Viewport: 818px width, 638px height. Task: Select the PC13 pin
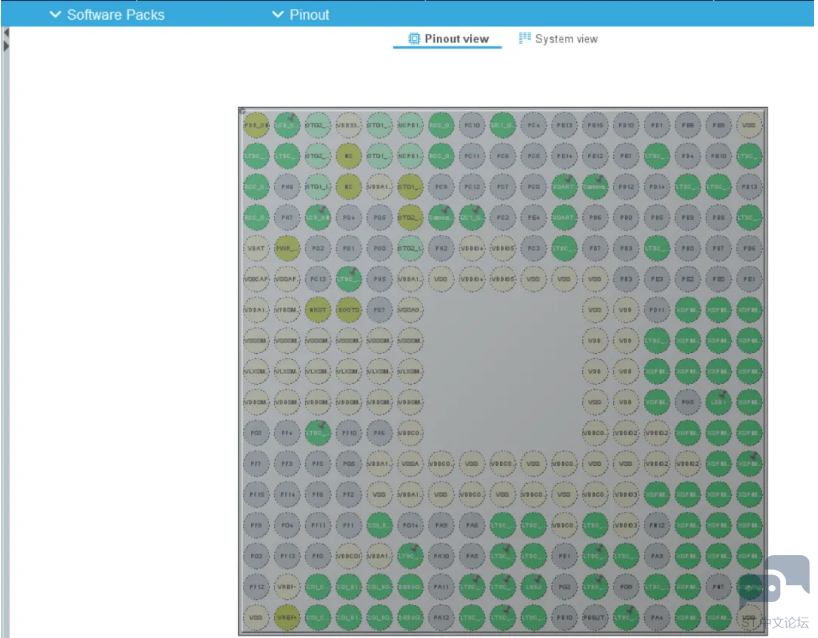317,279
